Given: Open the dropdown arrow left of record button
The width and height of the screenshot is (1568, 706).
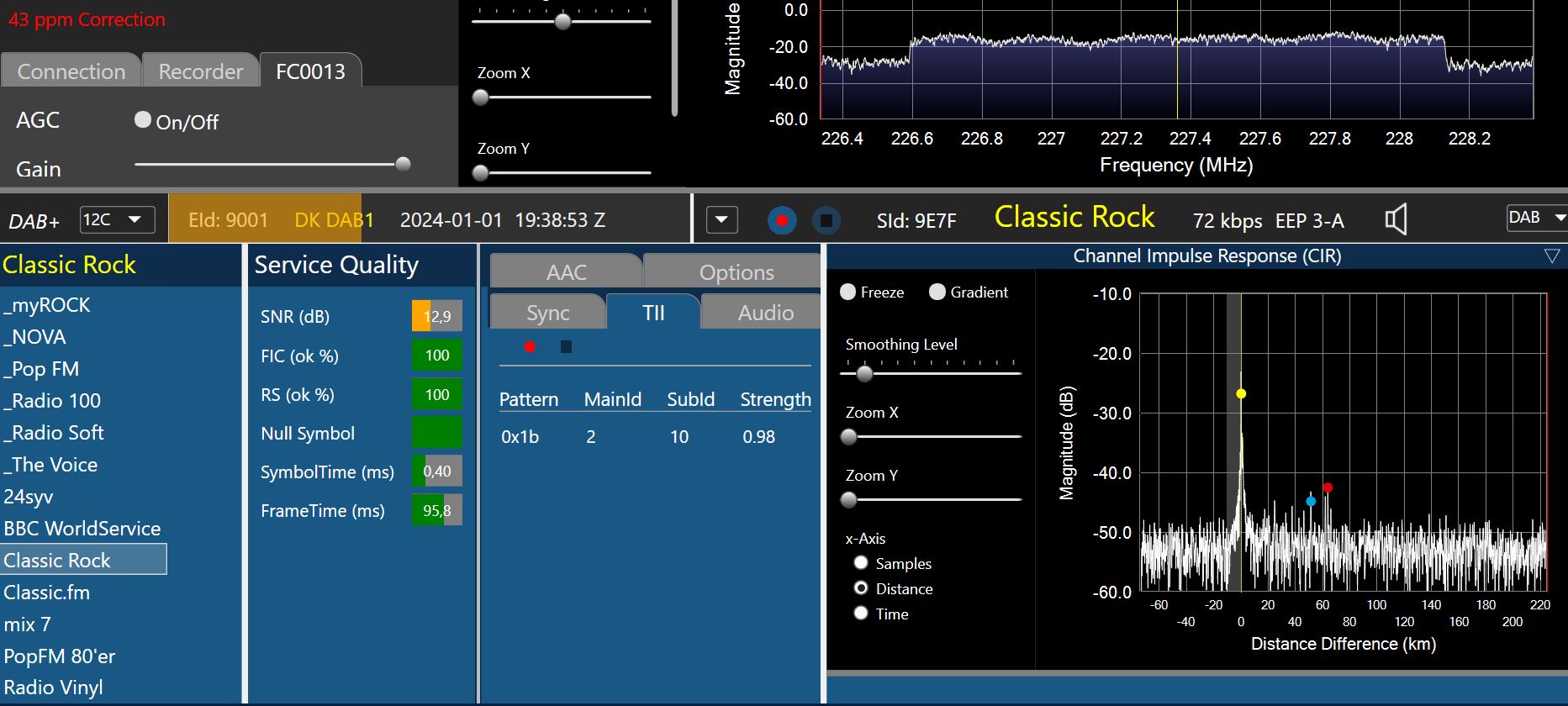Looking at the screenshot, I should click(721, 220).
